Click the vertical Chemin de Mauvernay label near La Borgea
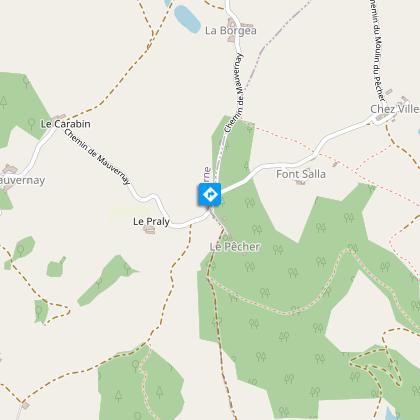The image size is (420, 420). (x=234, y=93)
